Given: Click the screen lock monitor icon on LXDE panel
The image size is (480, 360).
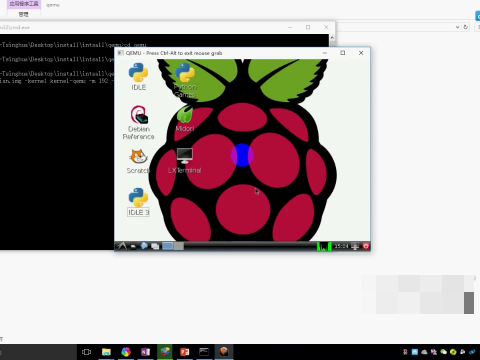Looking at the screenshot, I should click(355, 246).
